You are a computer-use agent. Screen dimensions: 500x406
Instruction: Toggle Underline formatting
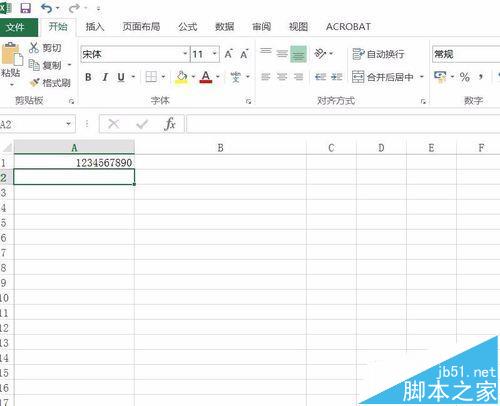point(121,77)
